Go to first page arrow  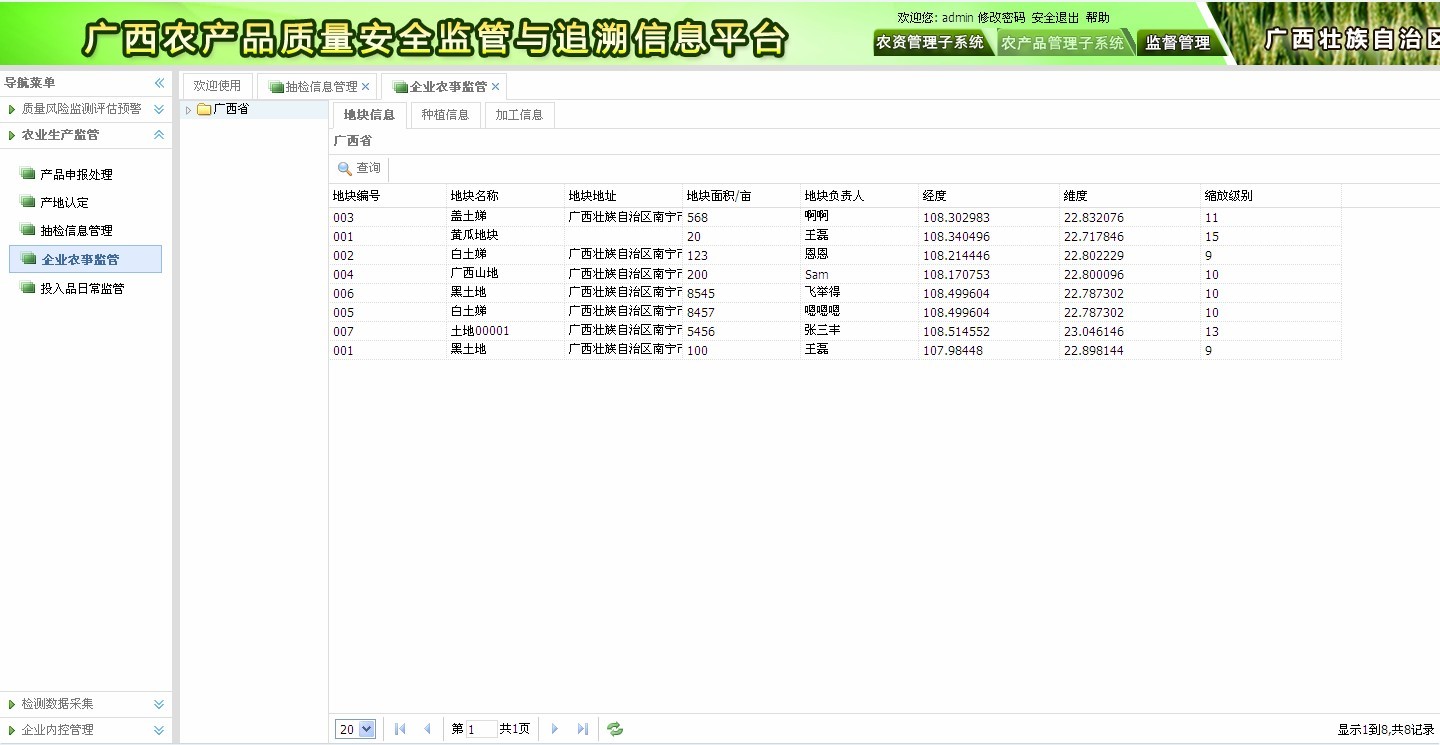tap(400, 729)
